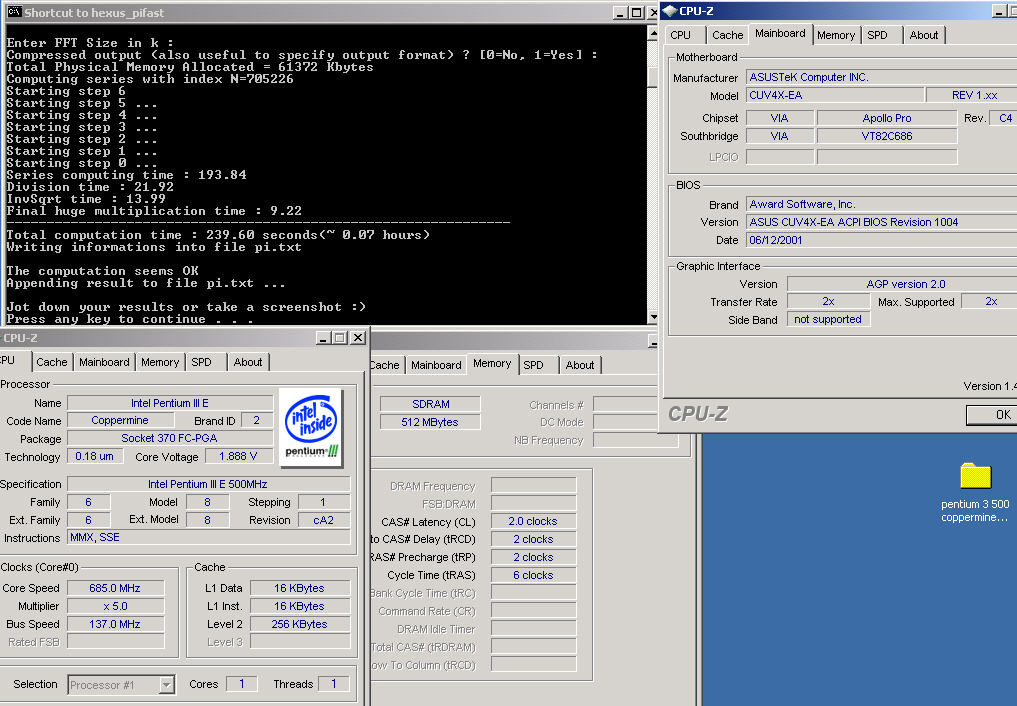Minimize the hexus_pifast console window
Viewport: 1017px width, 706px height.
(x=620, y=12)
